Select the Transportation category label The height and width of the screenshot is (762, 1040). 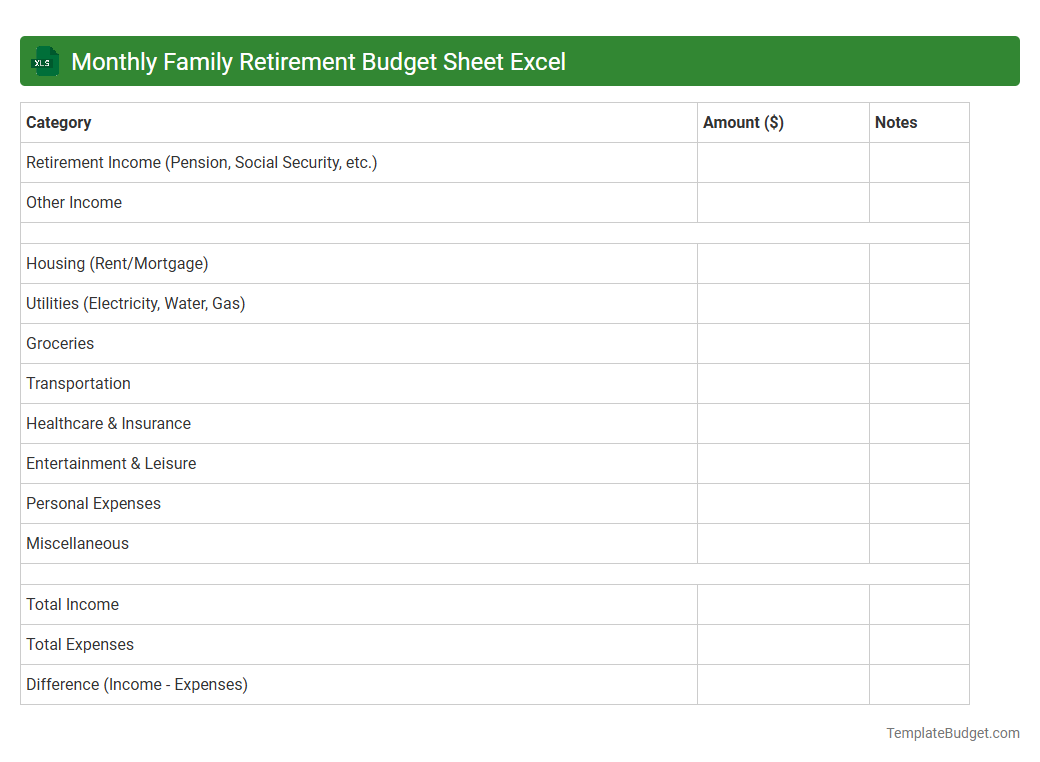pyautogui.click(x=78, y=383)
